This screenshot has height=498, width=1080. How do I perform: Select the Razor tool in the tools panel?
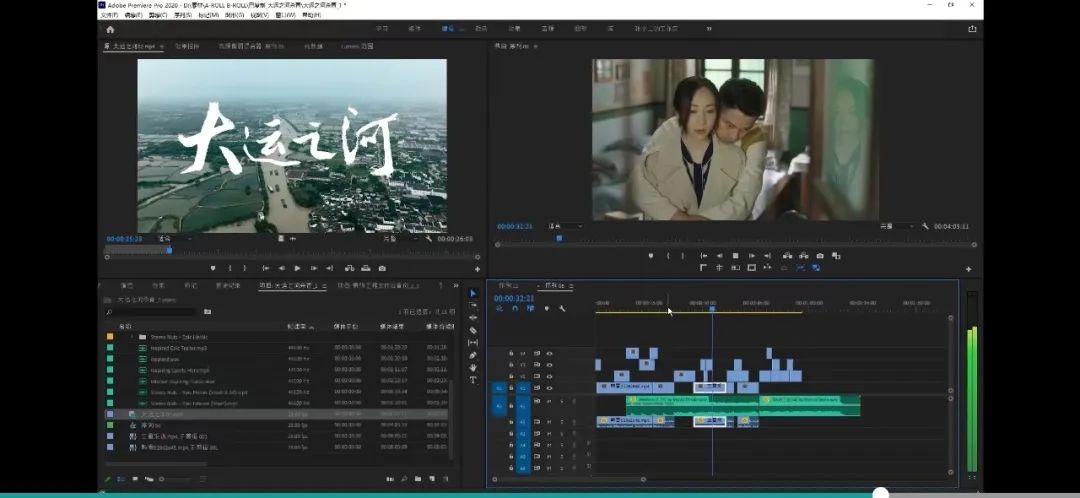tap(473, 330)
